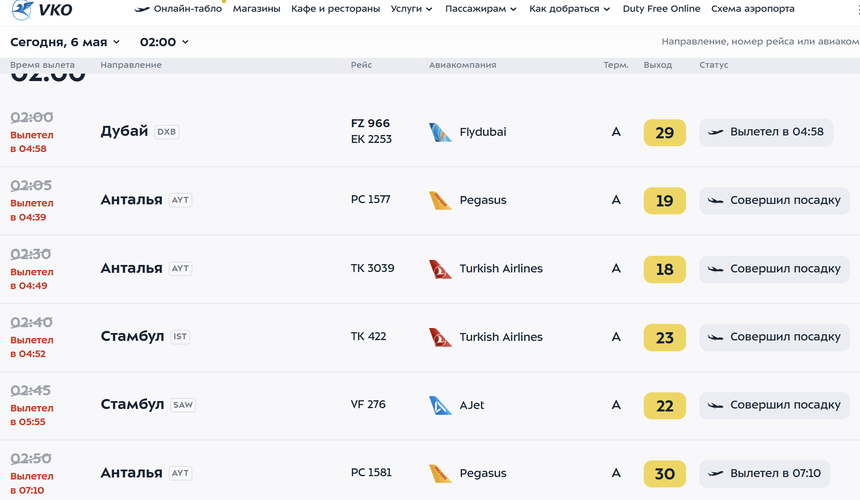Open the Кафе и рестораны menu item
Viewport: 860px width, 500px height.
335,9
